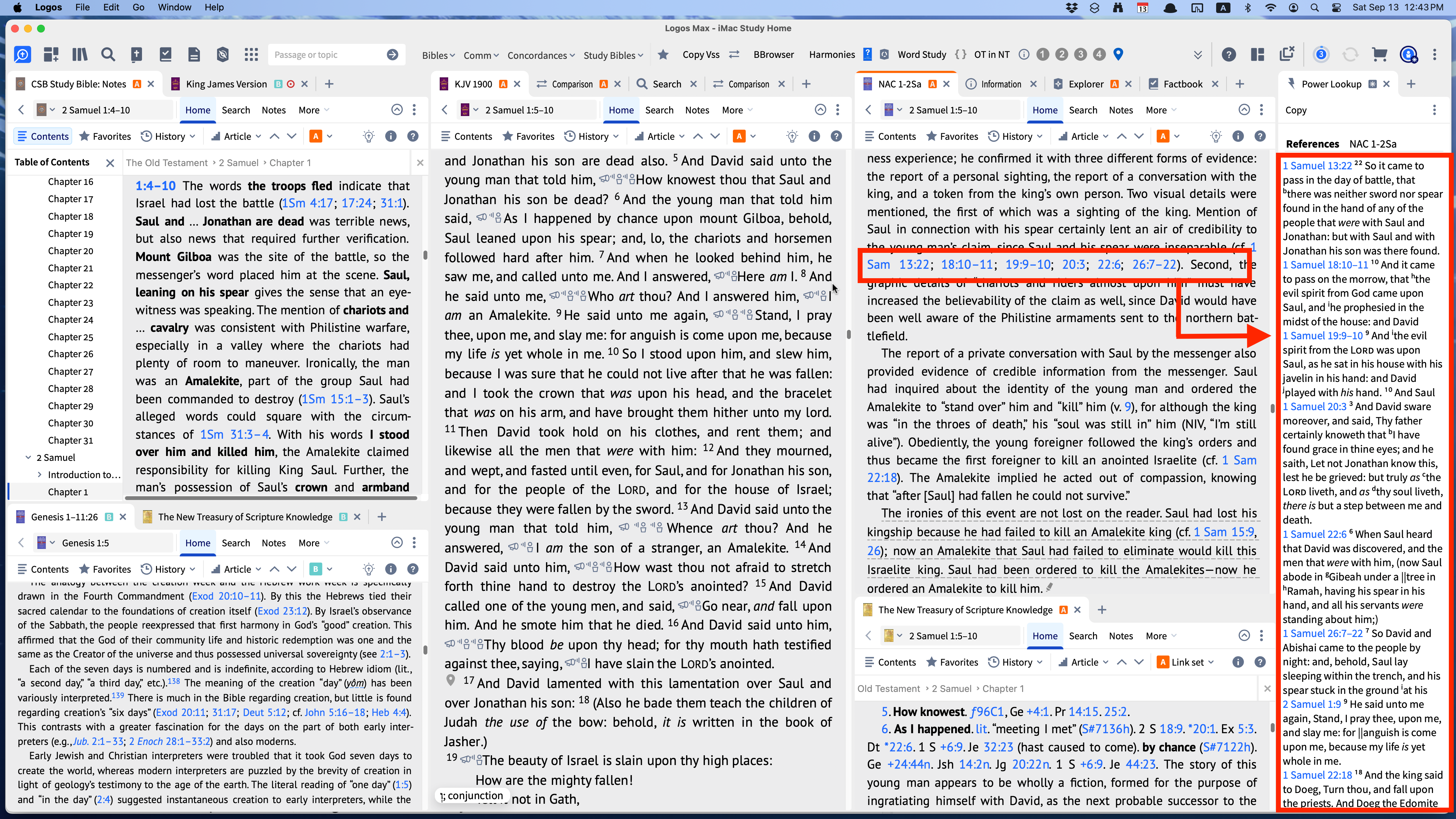The height and width of the screenshot is (819, 1456).
Task: Open the Link set dropdown in Treasury panel
Action: pyautogui.click(x=1193, y=662)
